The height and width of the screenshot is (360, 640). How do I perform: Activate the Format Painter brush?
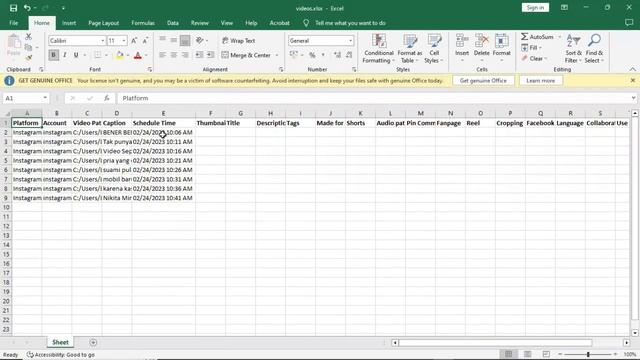28,58
